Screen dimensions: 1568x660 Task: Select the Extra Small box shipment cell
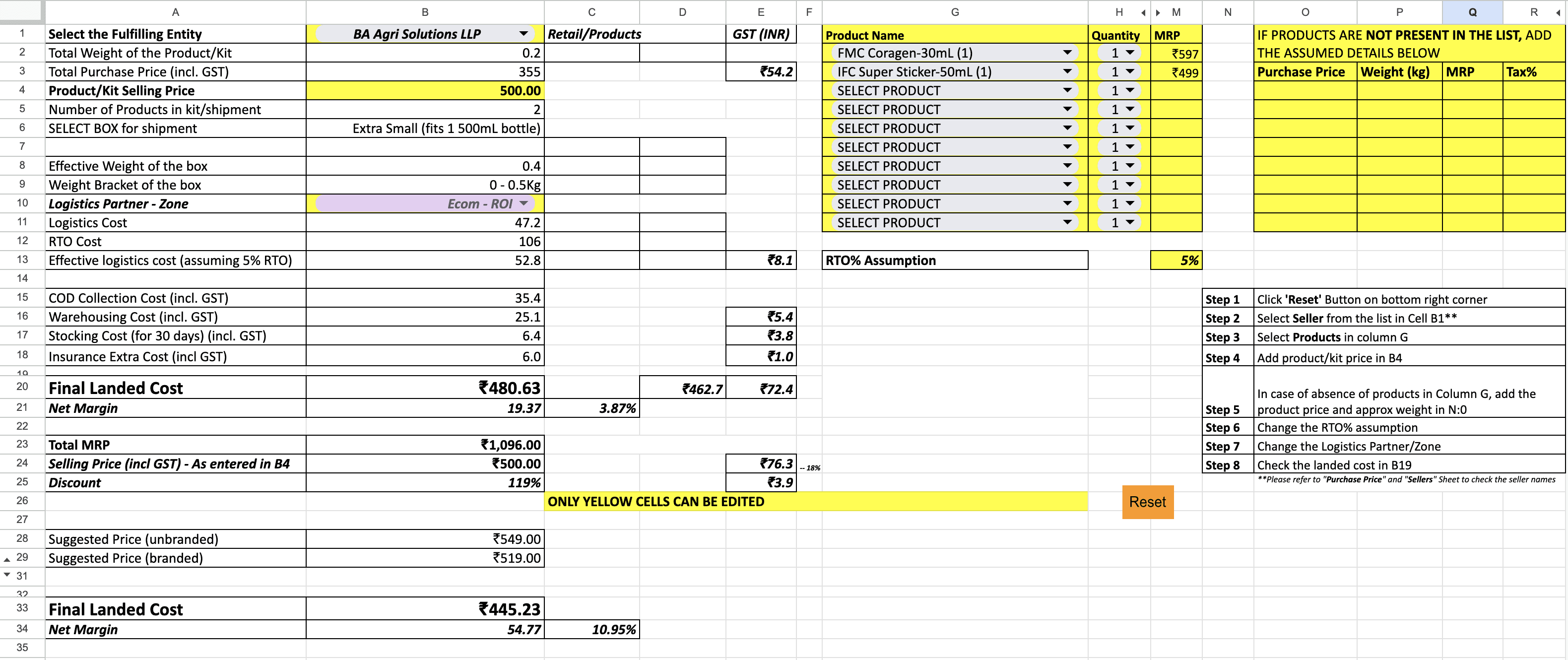424,129
